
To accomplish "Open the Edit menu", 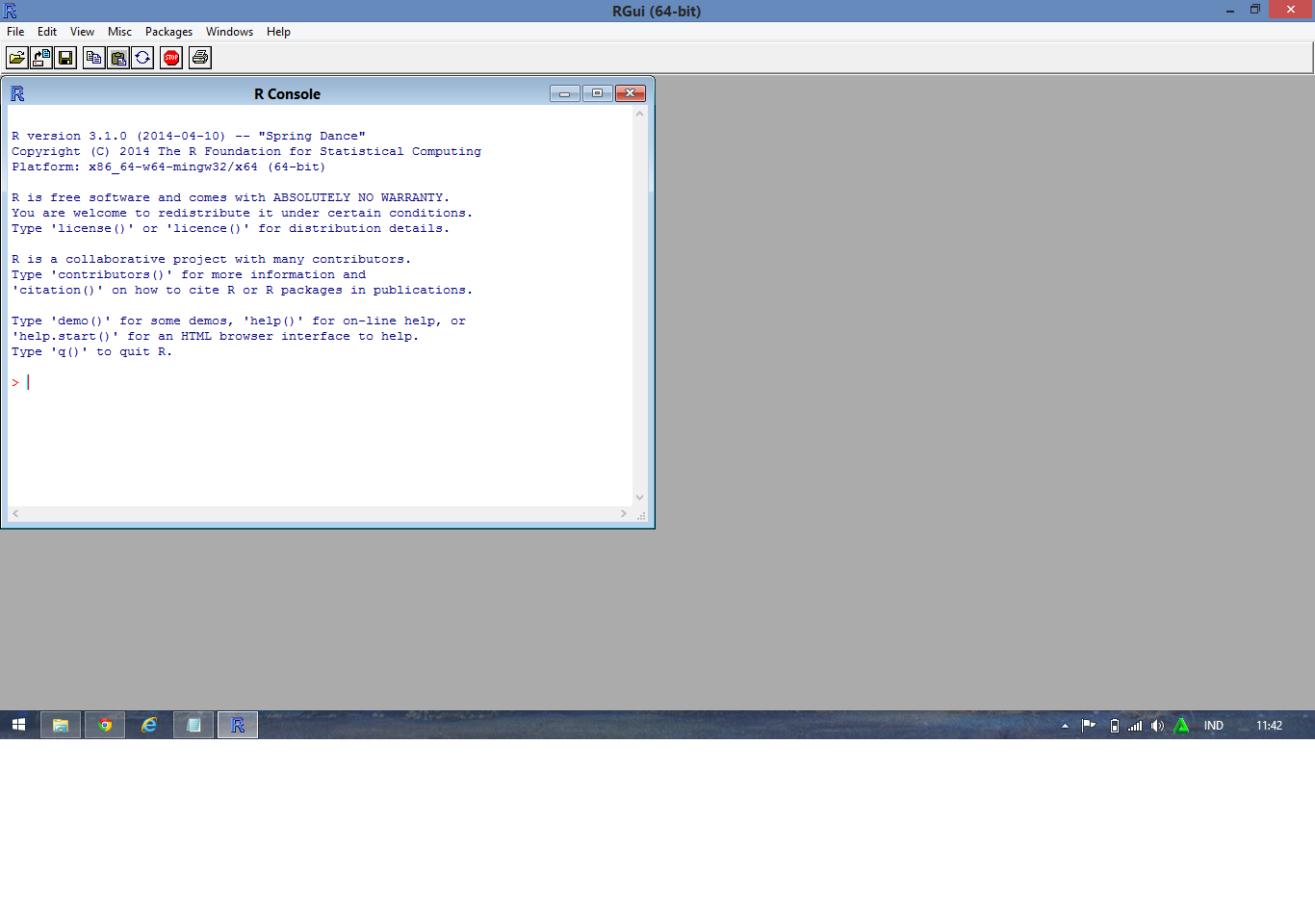I will tap(47, 32).
